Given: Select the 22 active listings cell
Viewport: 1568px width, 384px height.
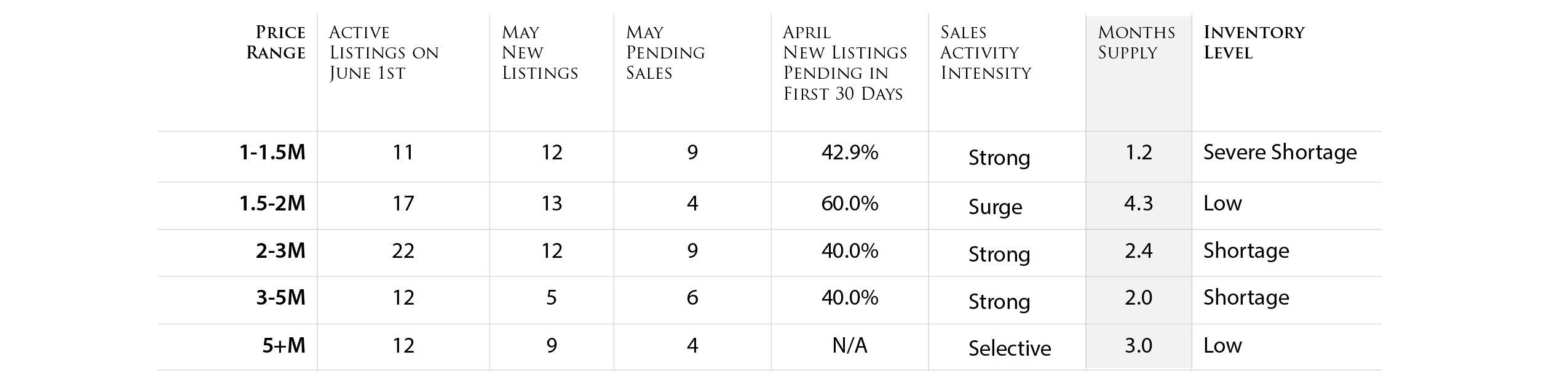Looking at the screenshot, I should tap(403, 250).
